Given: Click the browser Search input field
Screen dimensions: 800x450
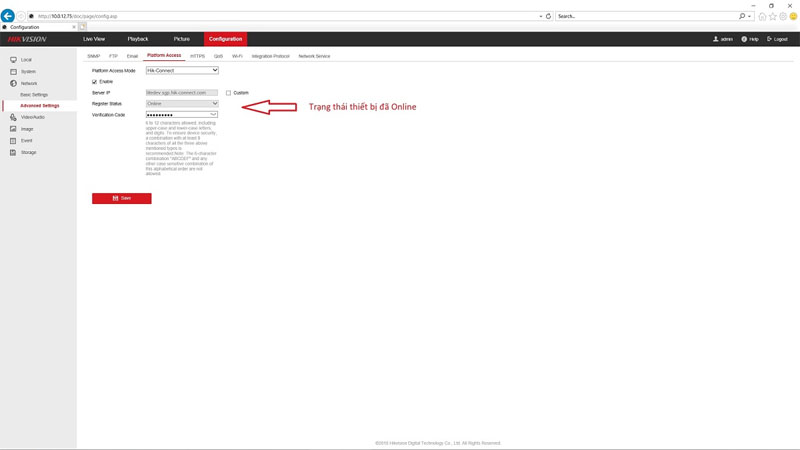Looking at the screenshot, I should 646,16.
